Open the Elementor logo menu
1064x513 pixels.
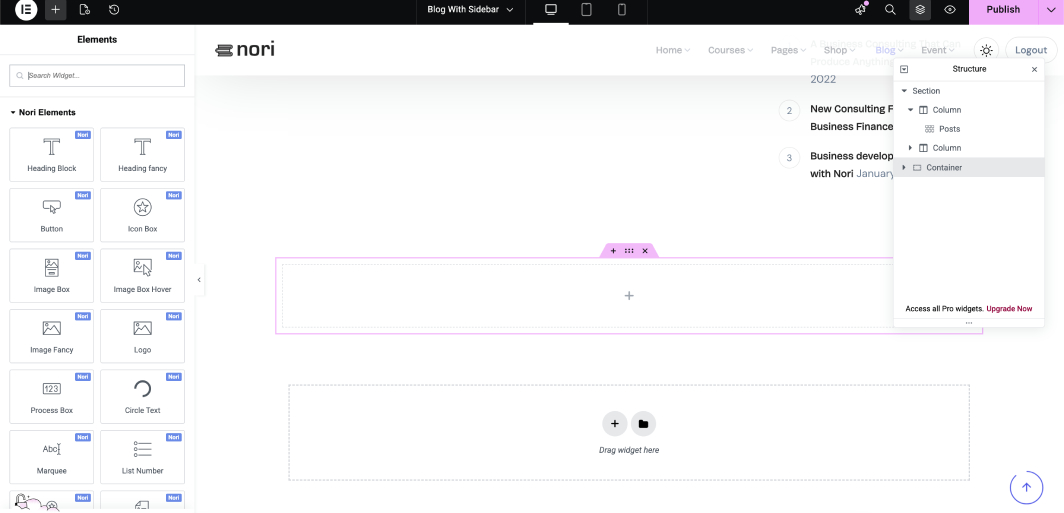click(26, 10)
